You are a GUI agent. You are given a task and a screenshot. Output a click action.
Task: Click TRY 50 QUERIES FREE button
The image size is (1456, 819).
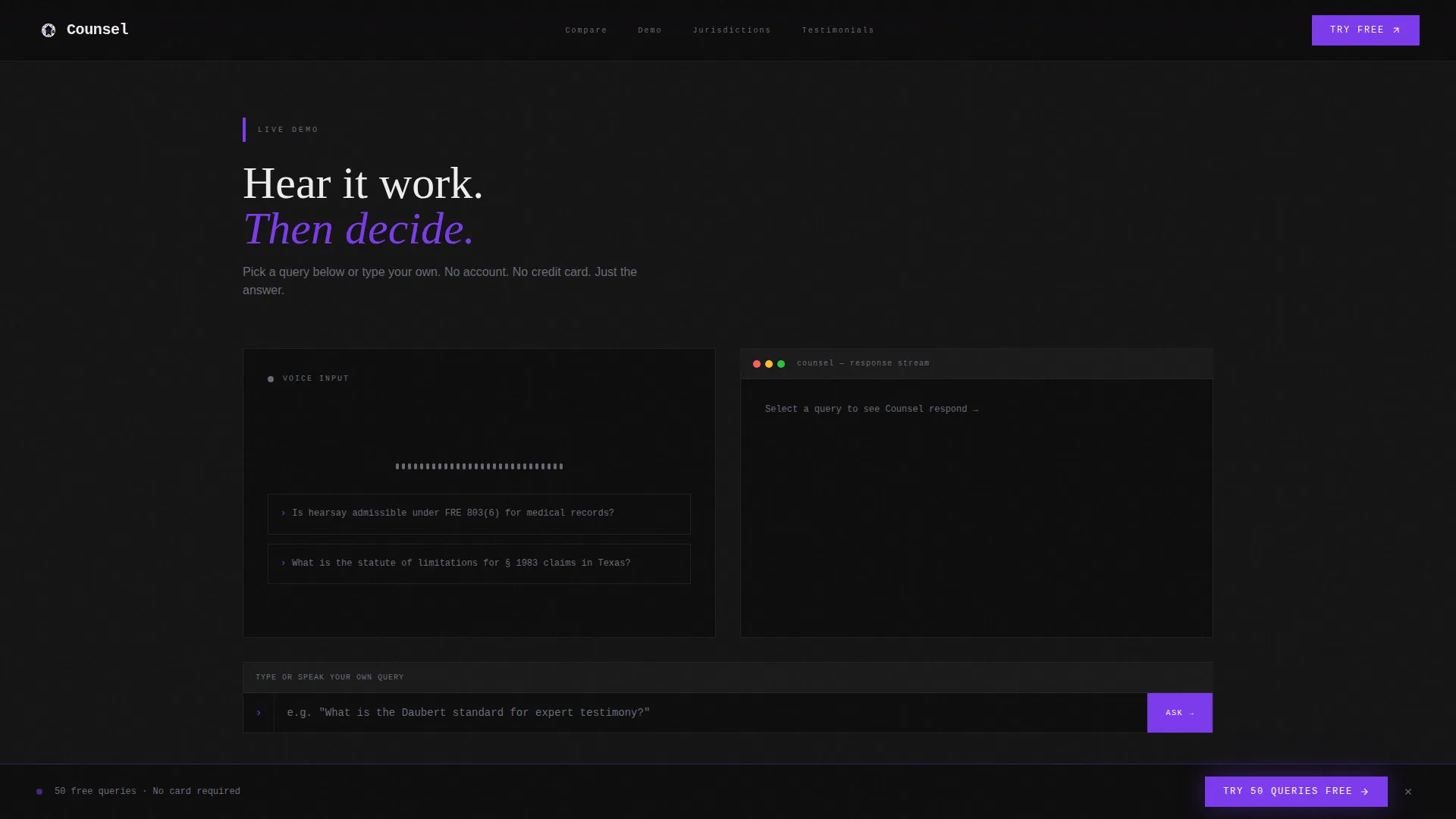[1296, 792]
